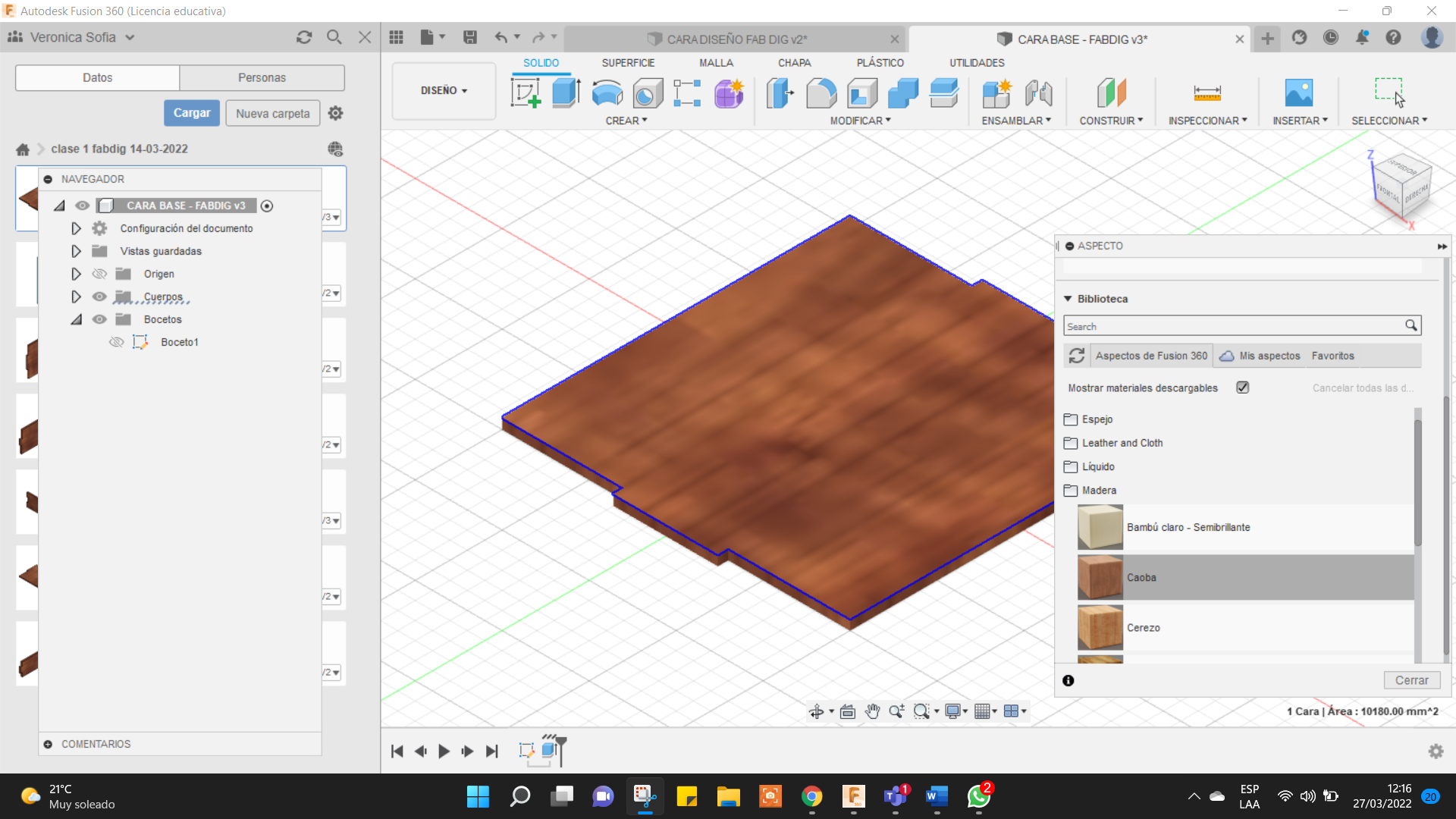Open the Measure tool under Inspeccionar
The width and height of the screenshot is (1456, 819).
tap(1207, 93)
